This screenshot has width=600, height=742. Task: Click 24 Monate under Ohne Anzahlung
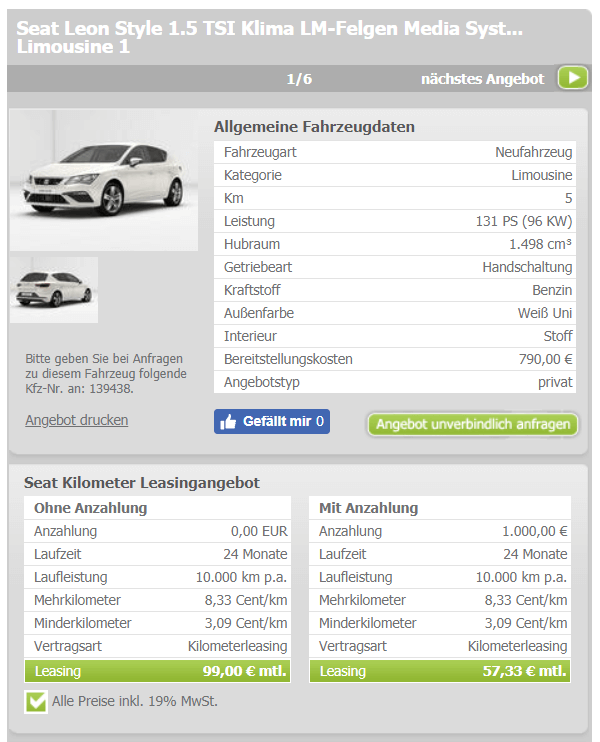(255, 554)
